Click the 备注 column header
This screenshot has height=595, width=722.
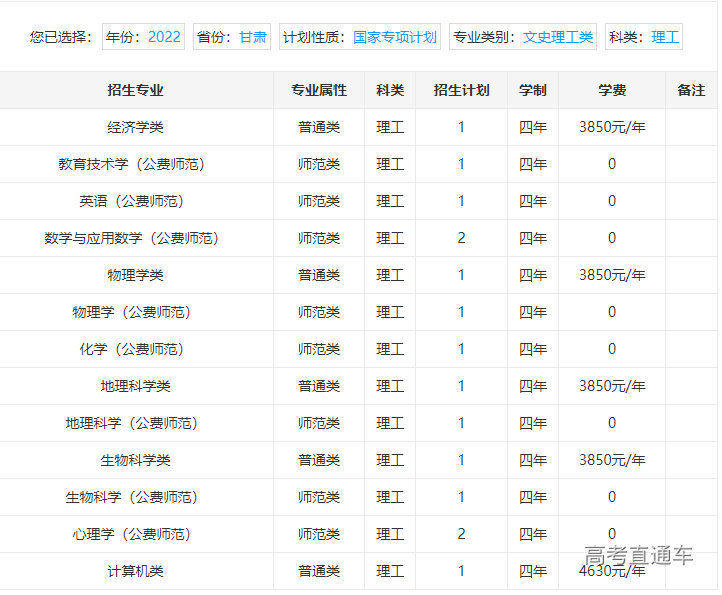(x=691, y=90)
